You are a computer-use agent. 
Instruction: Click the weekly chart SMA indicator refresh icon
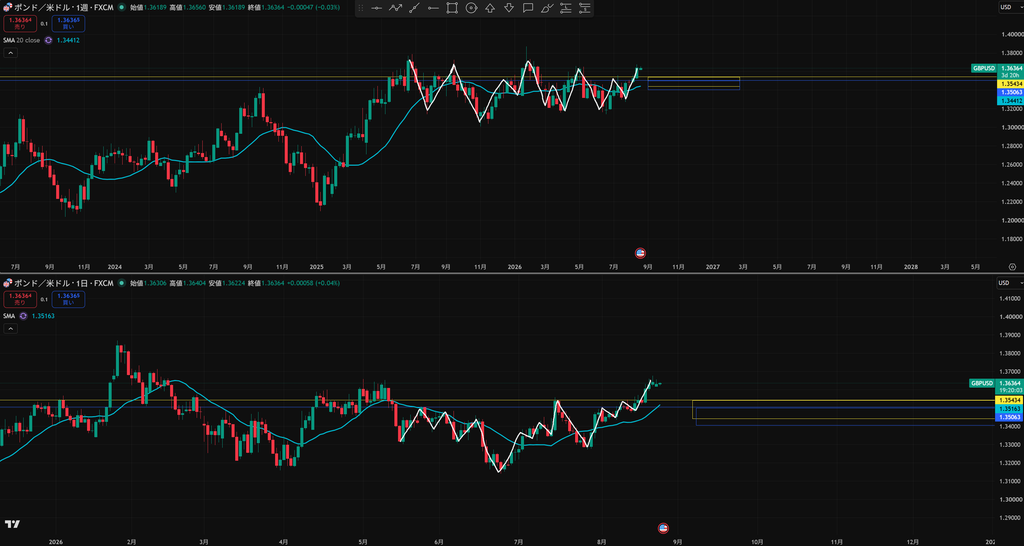48,40
